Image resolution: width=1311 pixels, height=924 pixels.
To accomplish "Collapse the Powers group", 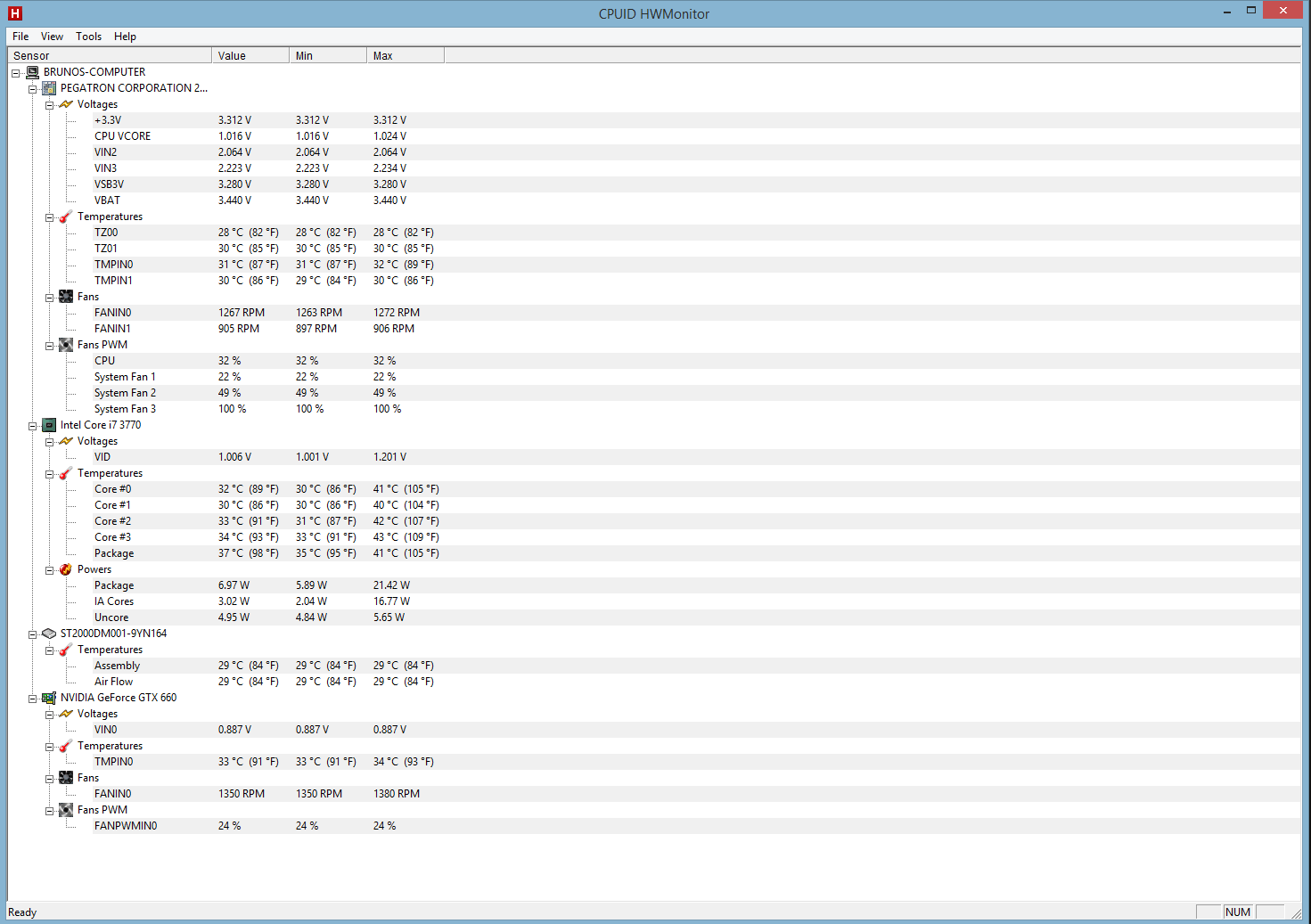I will pos(49,570).
